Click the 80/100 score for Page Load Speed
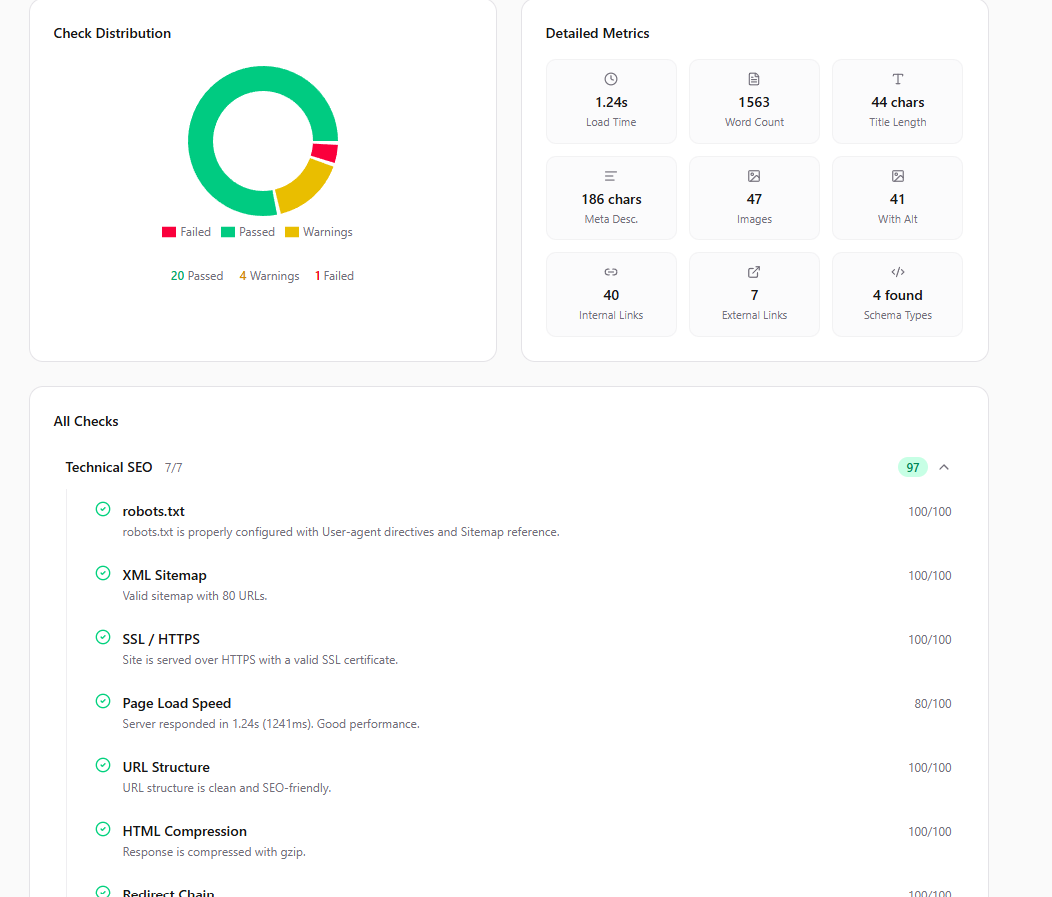The image size is (1052, 897). (x=933, y=703)
